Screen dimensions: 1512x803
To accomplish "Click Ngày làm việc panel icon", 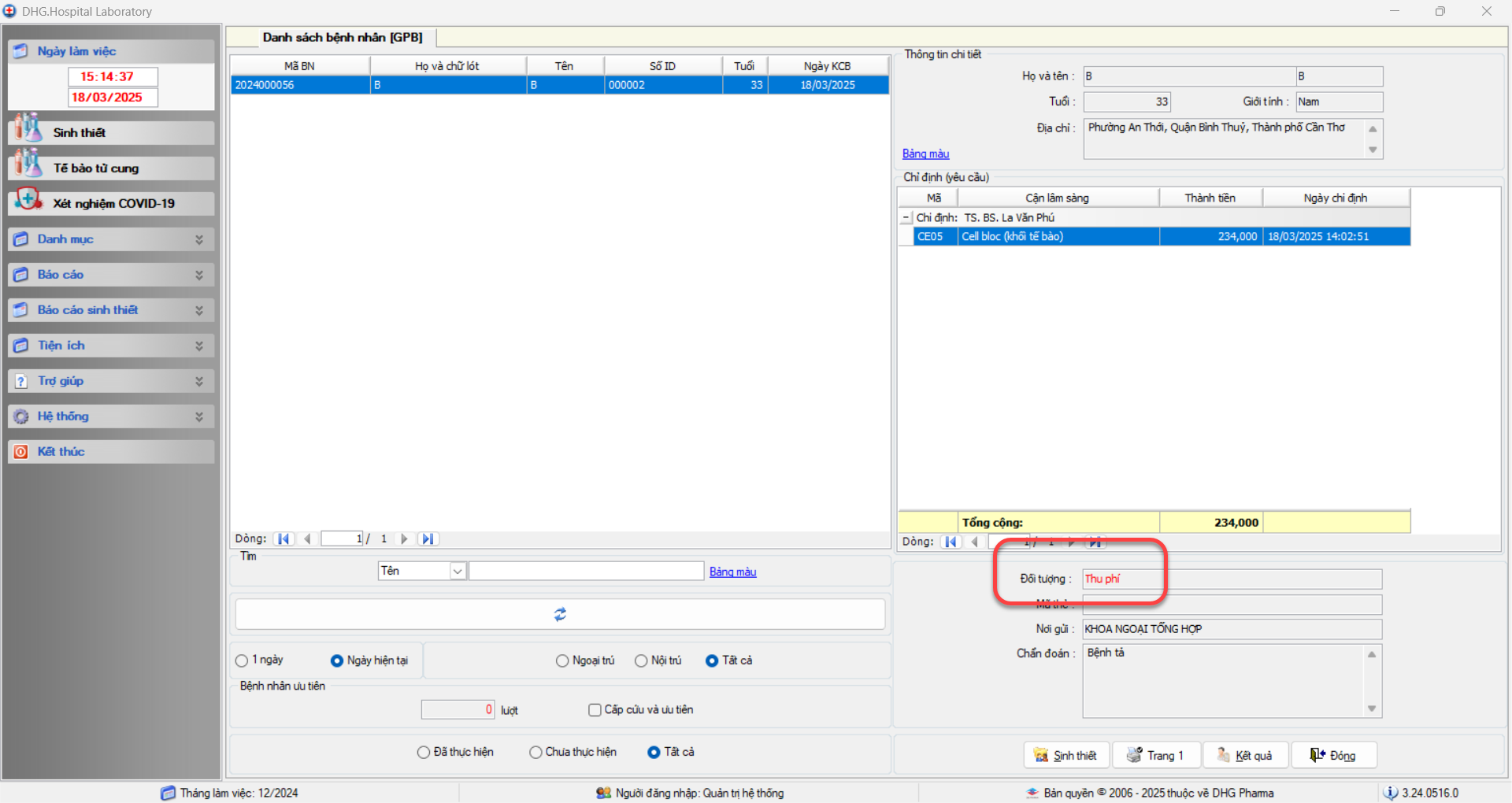I will pos(21,51).
